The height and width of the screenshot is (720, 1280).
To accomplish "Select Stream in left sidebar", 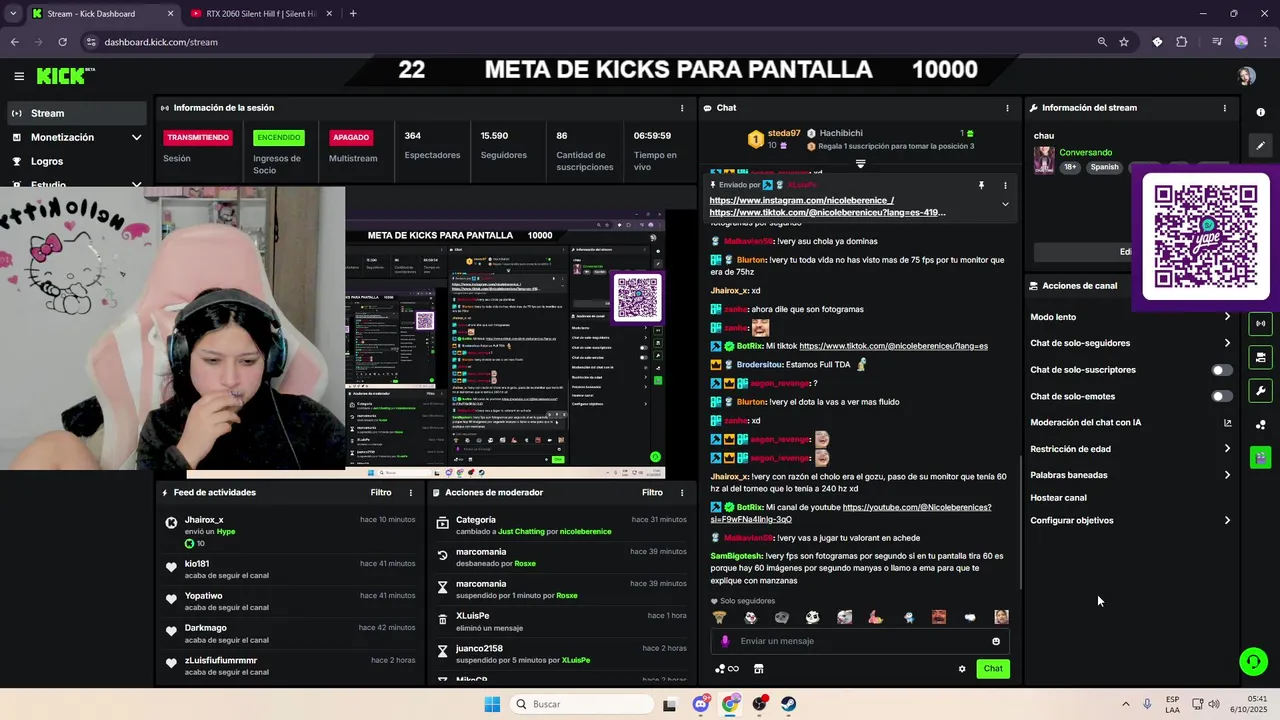I will click(76, 113).
